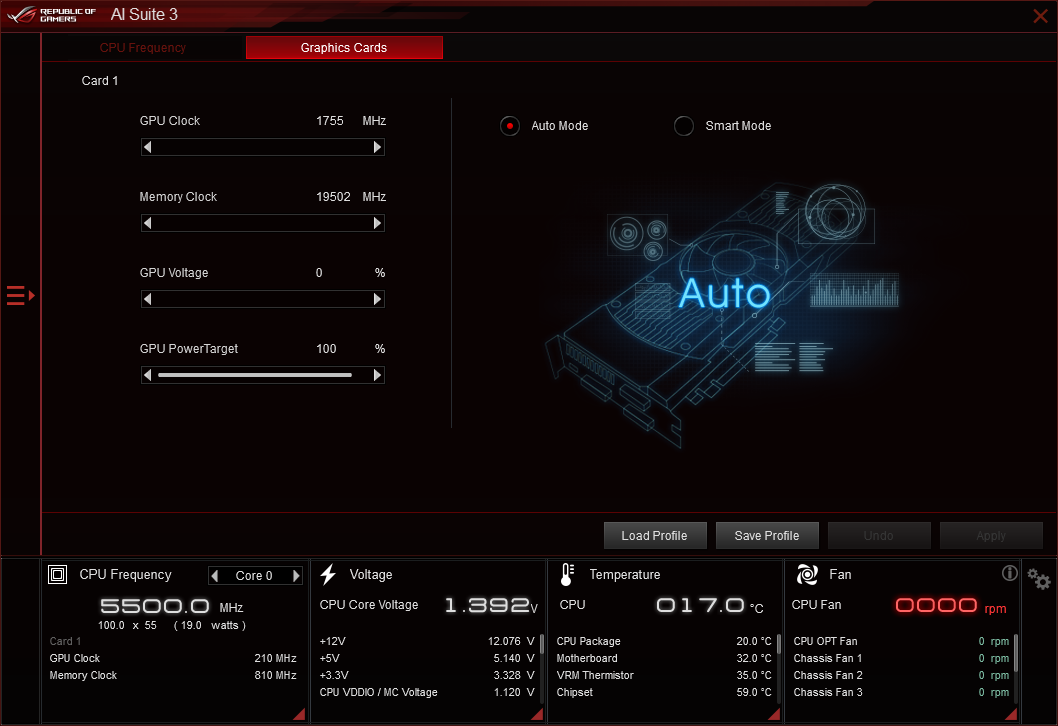
Task: Click the Fan panel icon
Action: tap(805, 574)
